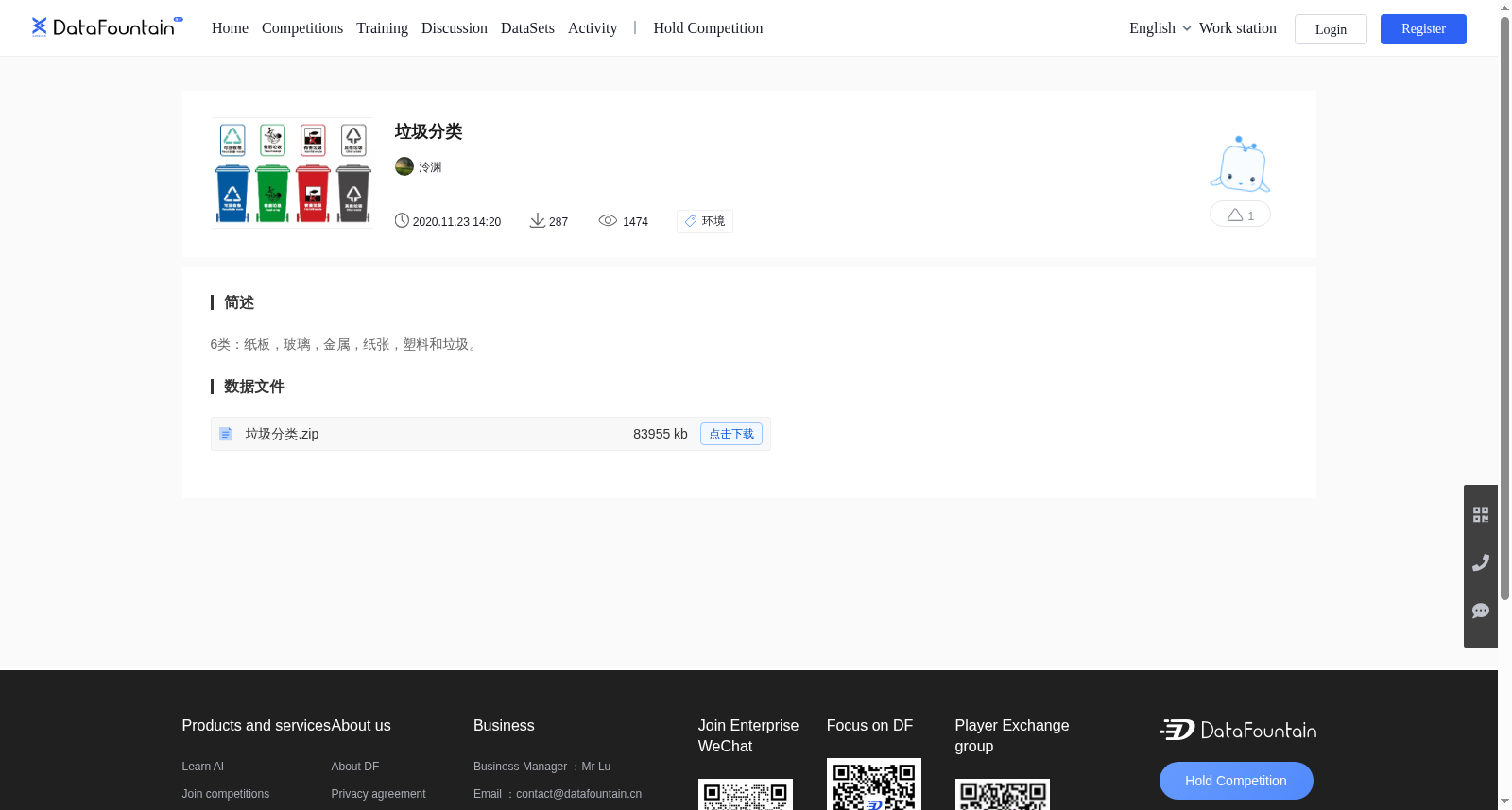Click the author avatar 冷渊

[404, 166]
